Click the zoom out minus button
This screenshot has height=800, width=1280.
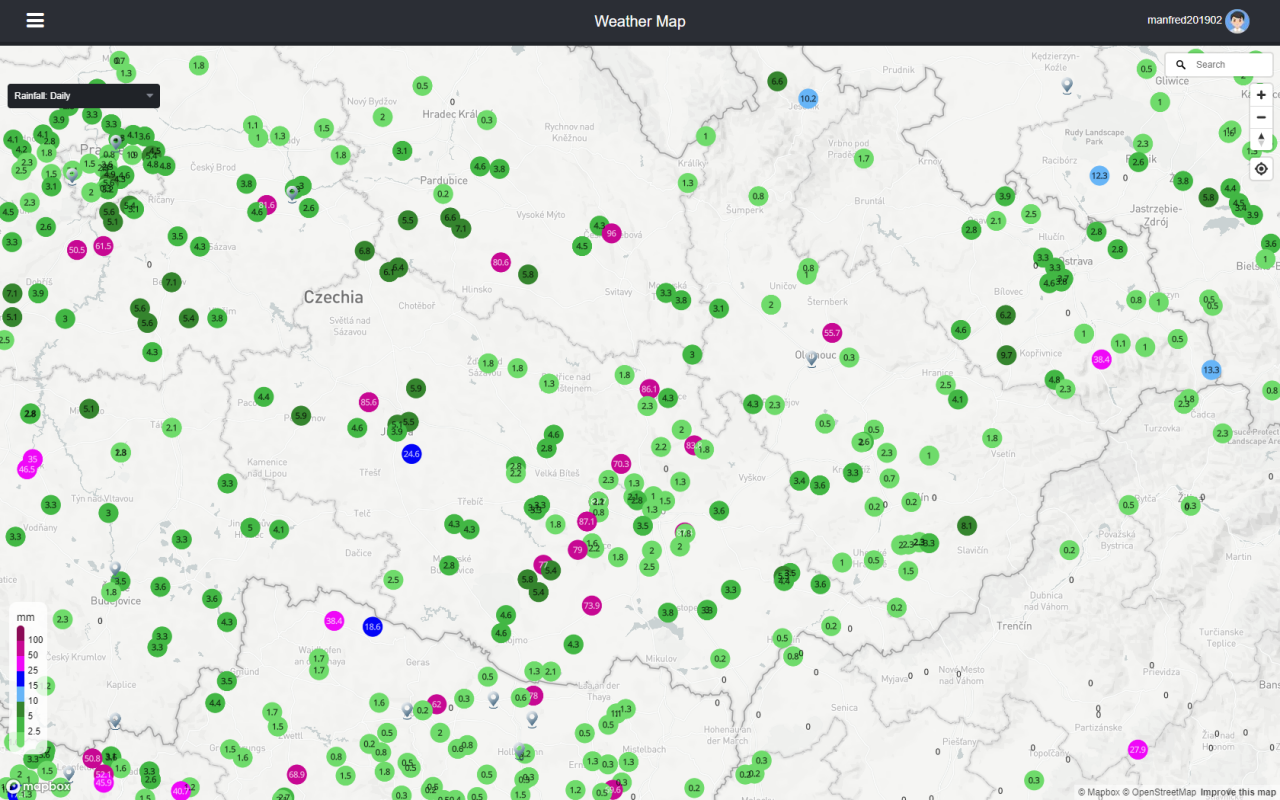pyautogui.click(x=1261, y=117)
